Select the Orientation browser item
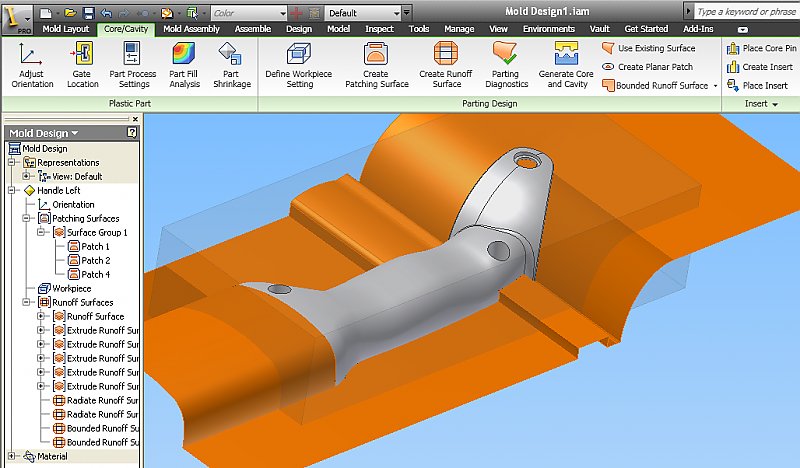This screenshot has height=468, width=800. (x=66, y=204)
